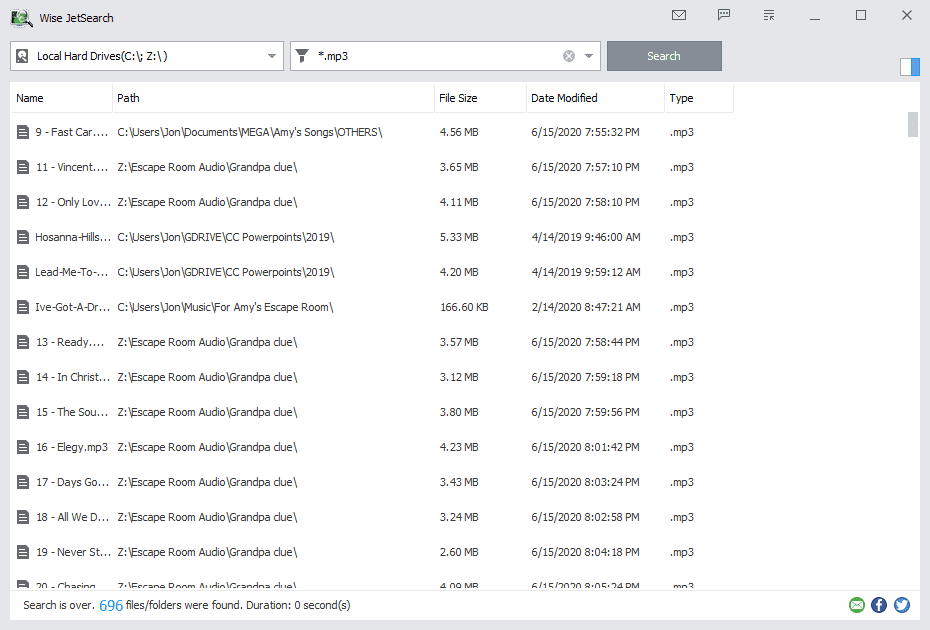Click date 4/14/2019 9:46:00 AM
The width and height of the screenshot is (930, 630).
click(586, 237)
